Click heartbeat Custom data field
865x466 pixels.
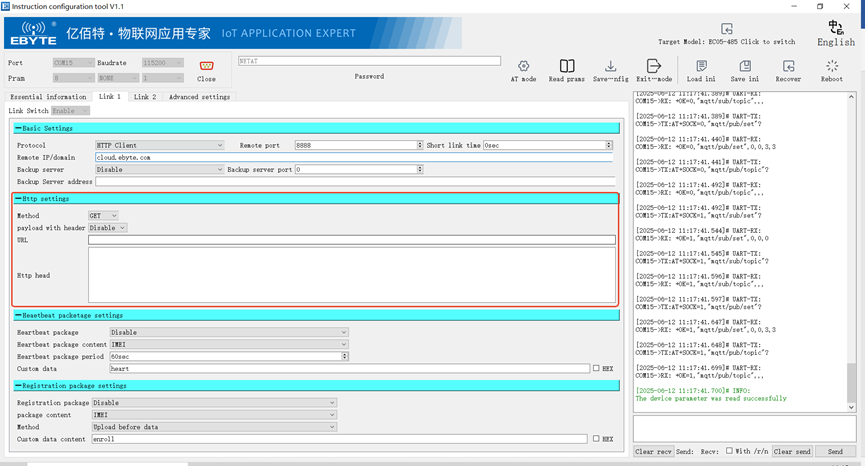[x=350, y=368]
